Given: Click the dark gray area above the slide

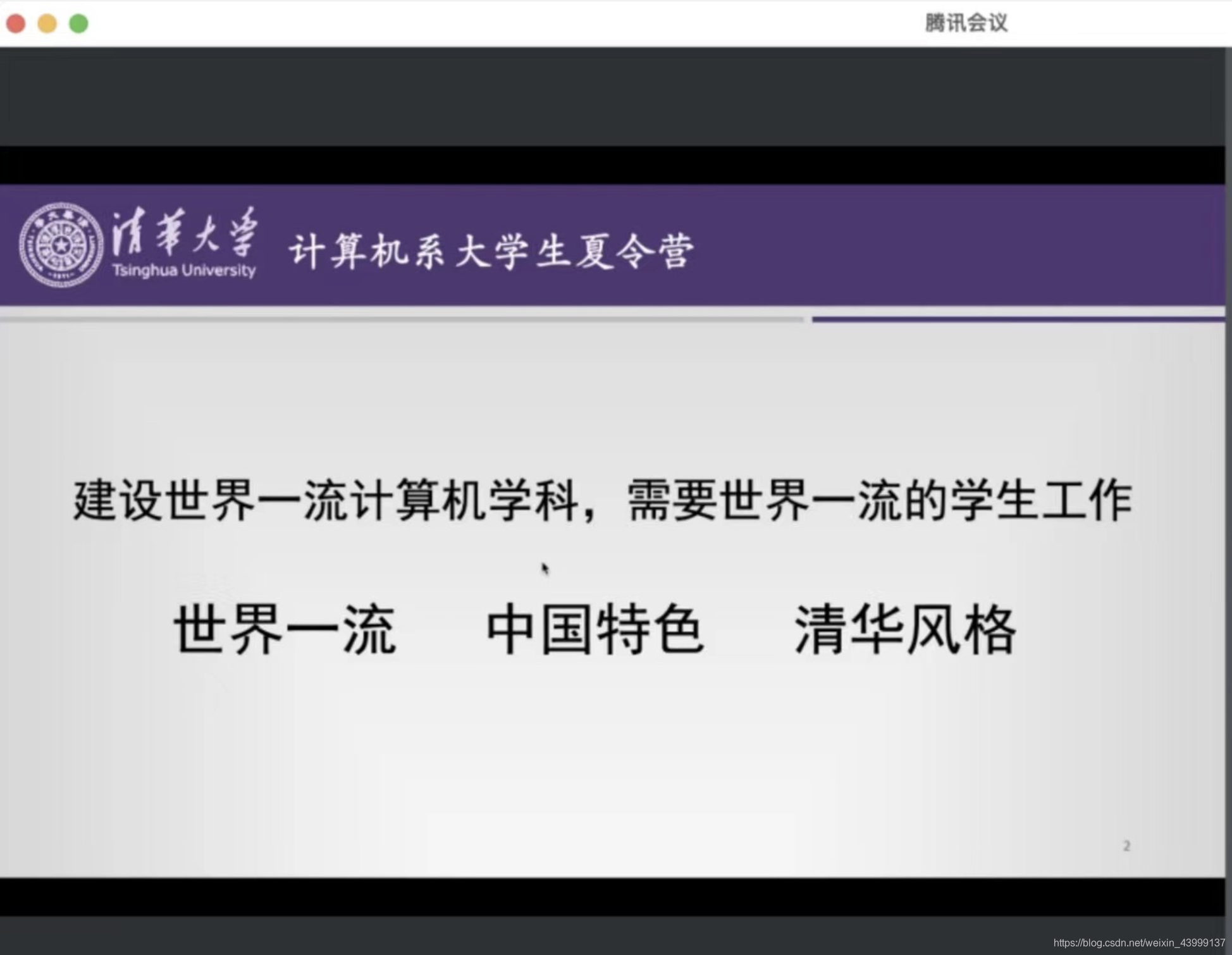Looking at the screenshot, I should pos(612,96).
